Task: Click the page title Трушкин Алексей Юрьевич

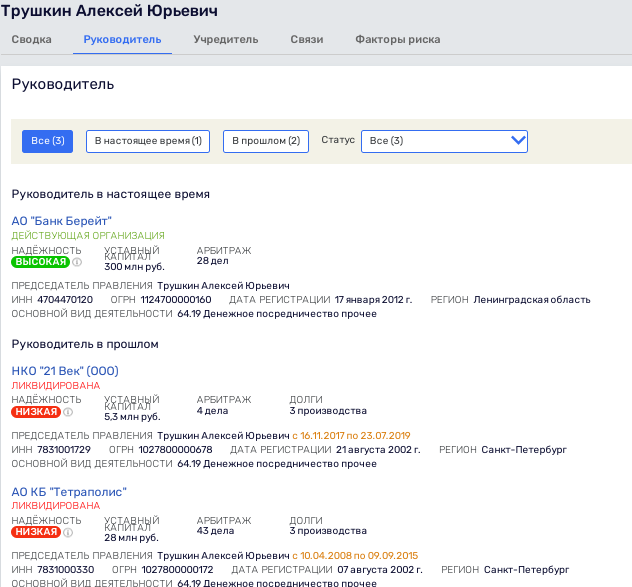Action: coord(109,11)
